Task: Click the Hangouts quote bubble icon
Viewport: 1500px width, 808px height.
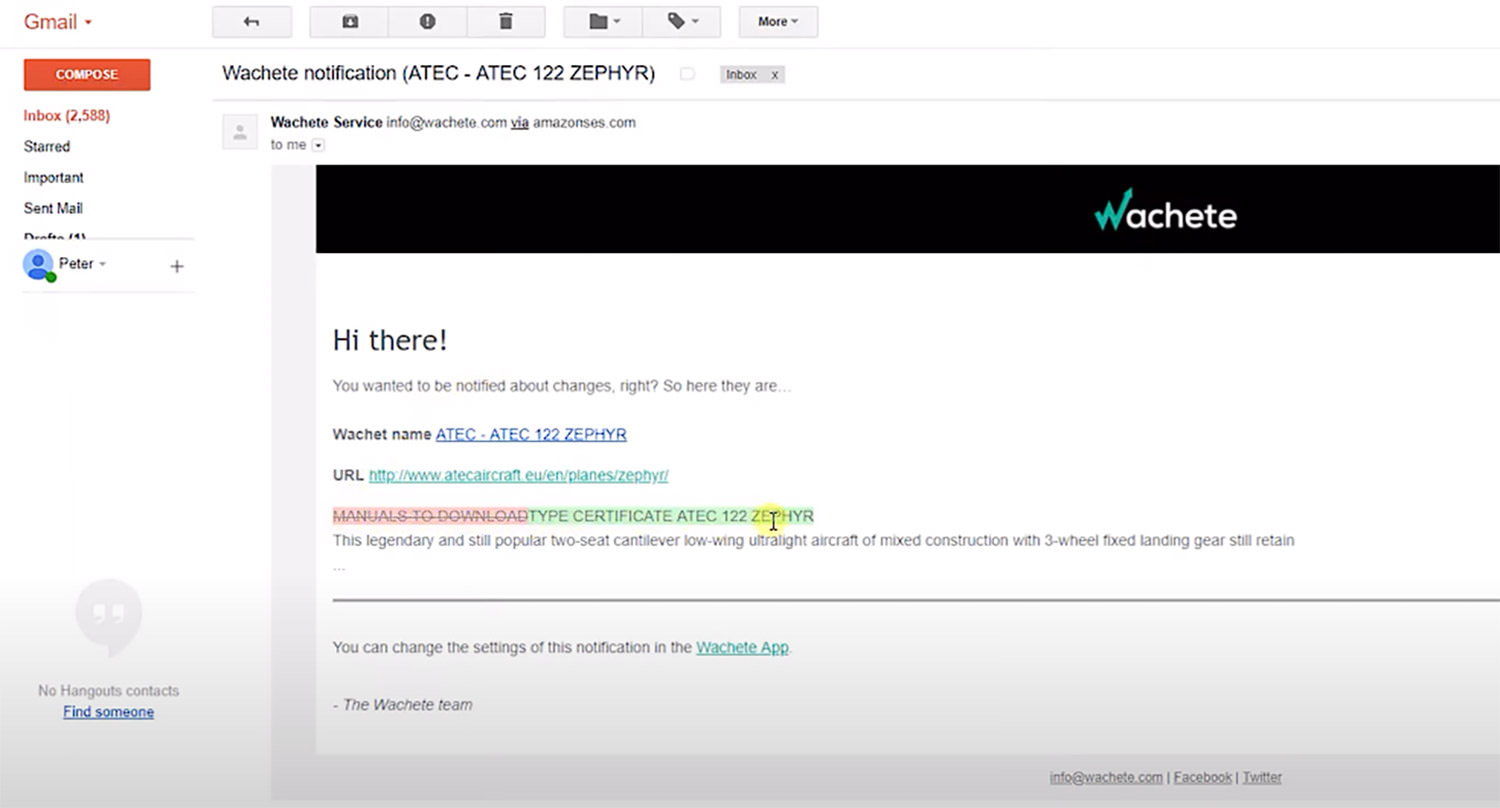Action: pos(108,615)
